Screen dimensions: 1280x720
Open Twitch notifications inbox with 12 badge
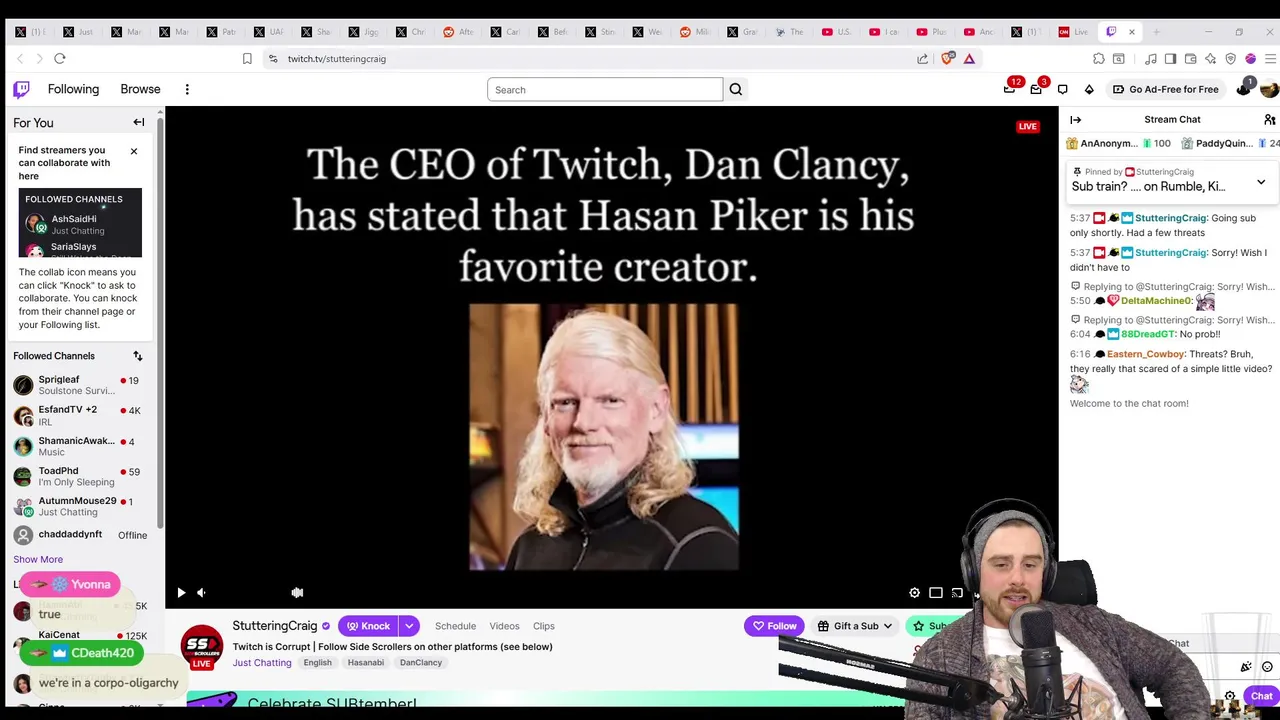tap(1010, 89)
